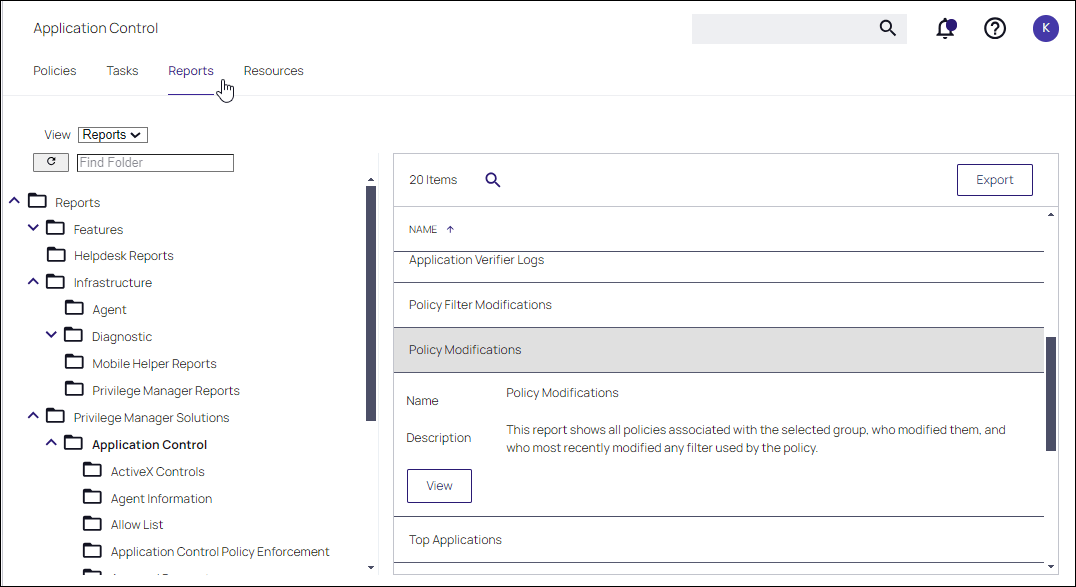Select the Top Applications report row
Image resolution: width=1076 pixels, height=587 pixels.
[718, 540]
